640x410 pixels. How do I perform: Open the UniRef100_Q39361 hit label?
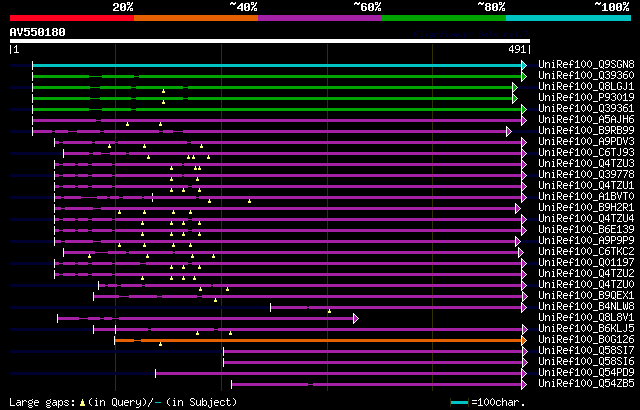586,109
